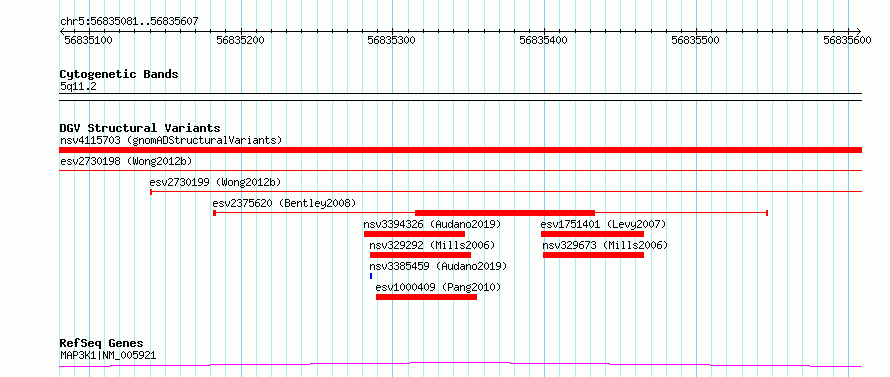Select the red bar under nsv3394326
890x377 pixels.
(x=414, y=234)
